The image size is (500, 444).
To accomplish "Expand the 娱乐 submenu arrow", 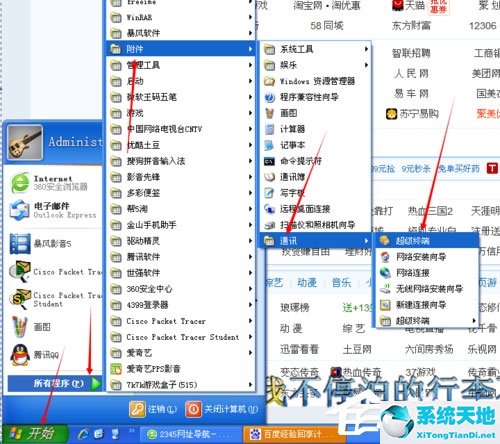I will tap(366, 65).
